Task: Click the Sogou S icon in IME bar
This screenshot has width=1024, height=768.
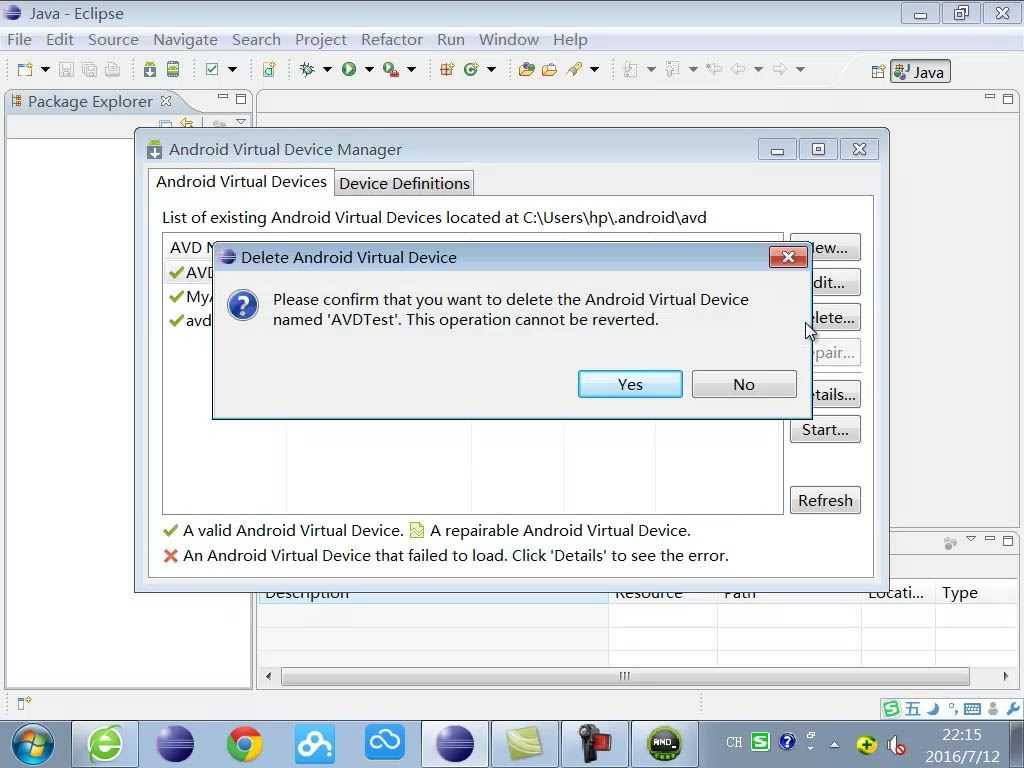Action: [x=891, y=709]
